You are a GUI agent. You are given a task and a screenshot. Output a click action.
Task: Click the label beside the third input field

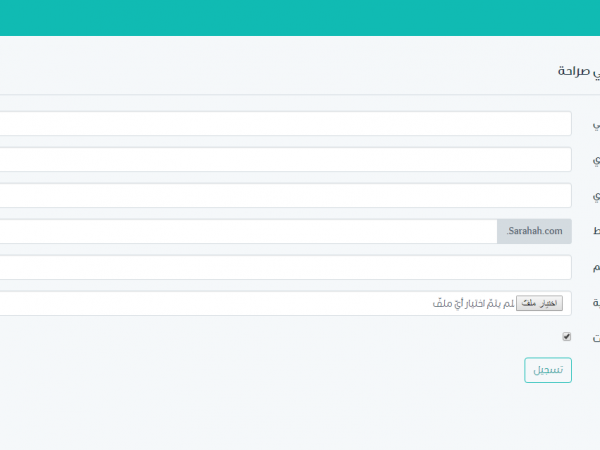point(596,196)
